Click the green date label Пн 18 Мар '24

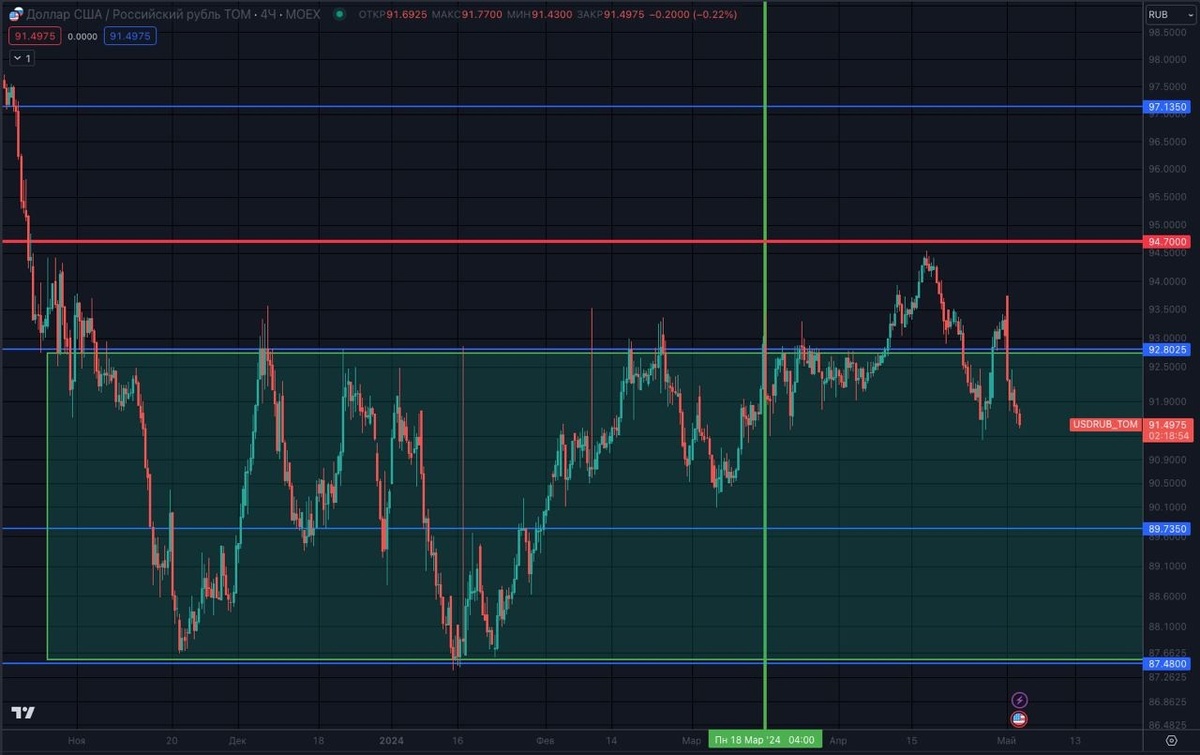coord(765,740)
